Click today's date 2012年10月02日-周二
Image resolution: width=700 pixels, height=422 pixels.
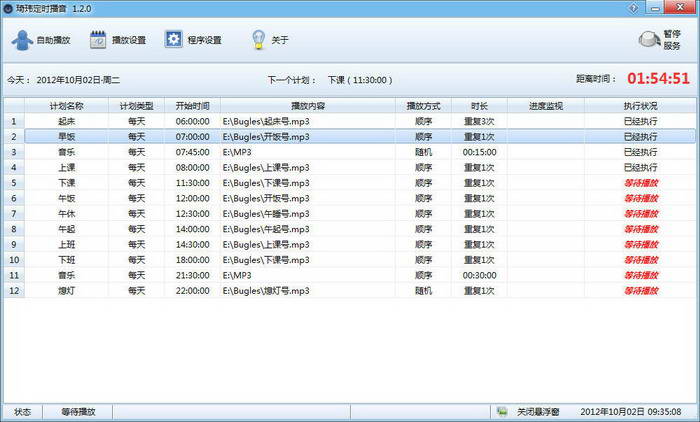pos(78,80)
